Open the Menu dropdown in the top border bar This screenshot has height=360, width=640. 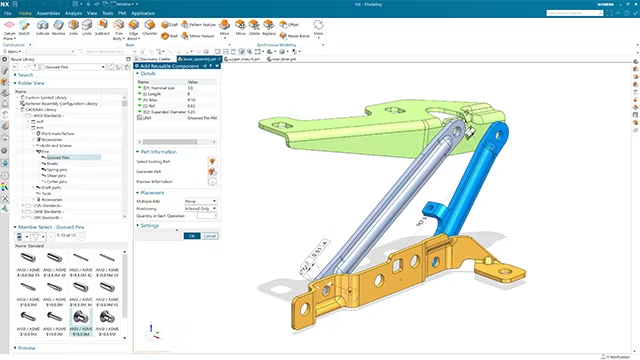click(x=12, y=51)
